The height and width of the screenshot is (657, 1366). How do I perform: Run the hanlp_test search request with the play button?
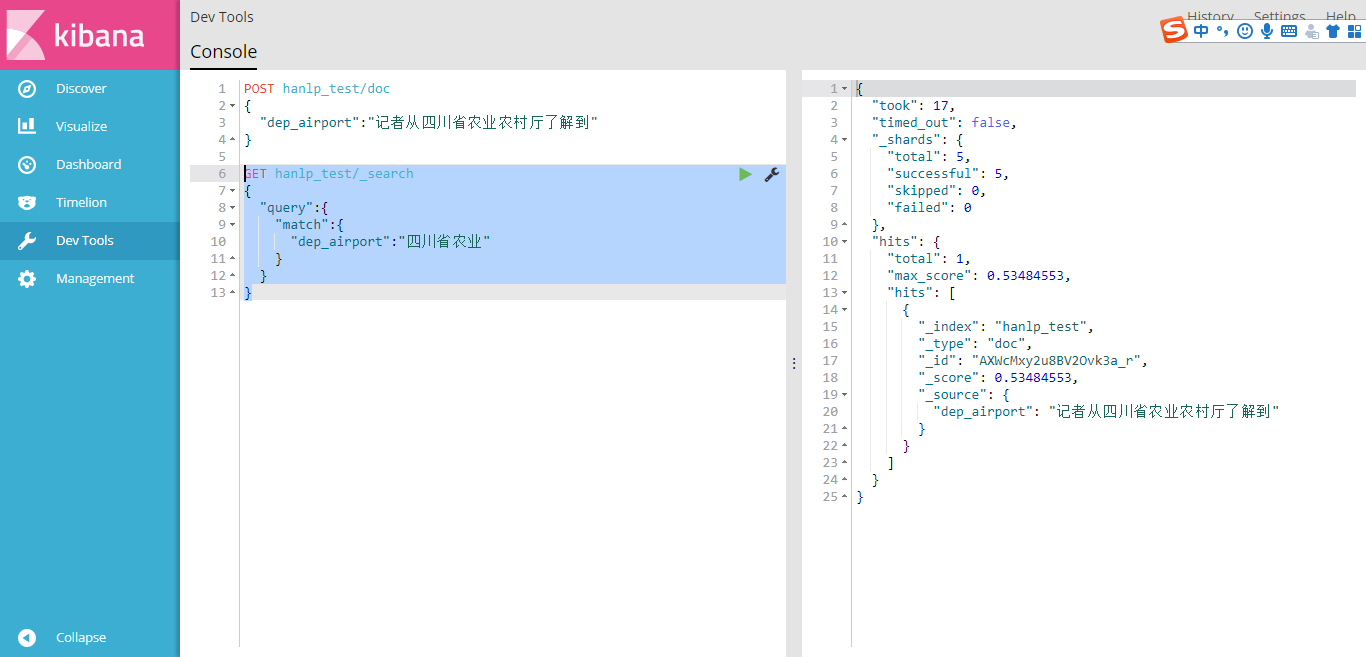[x=745, y=174]
